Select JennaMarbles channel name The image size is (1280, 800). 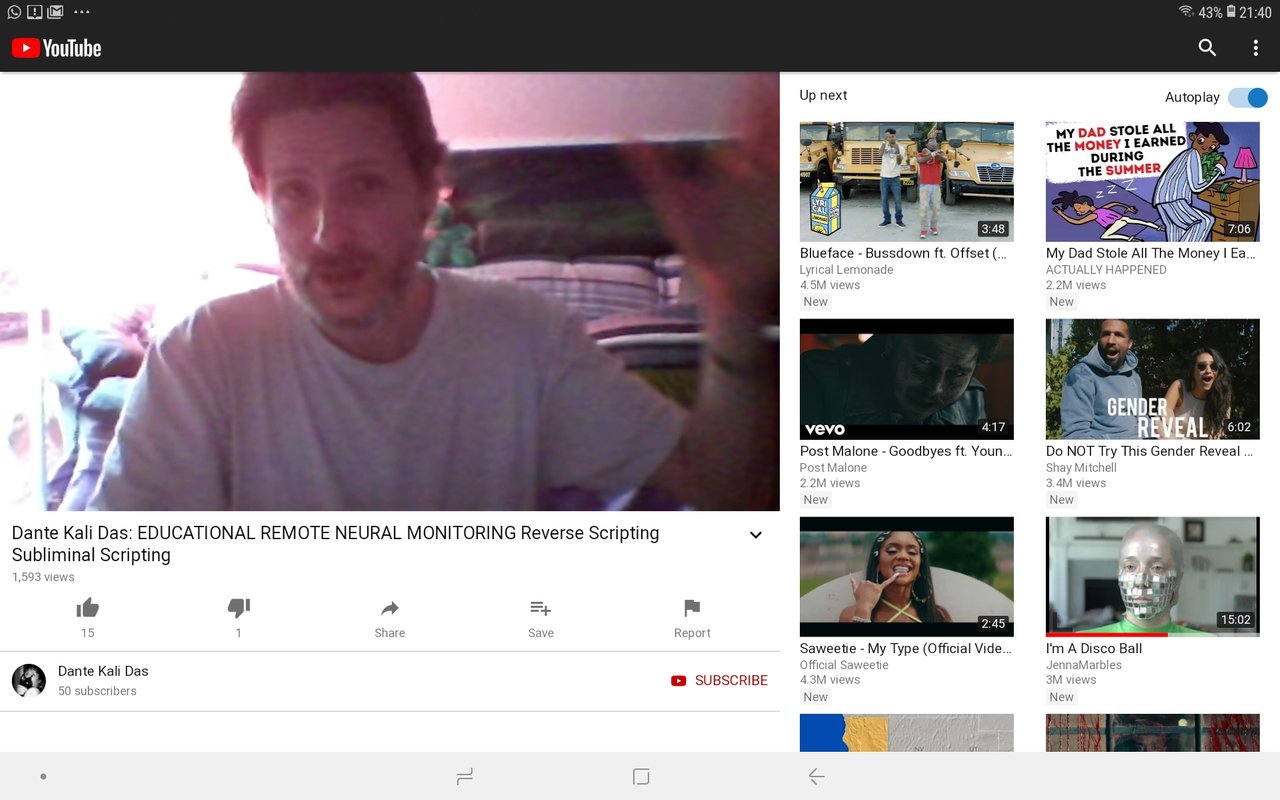(x=1084, y=665)
